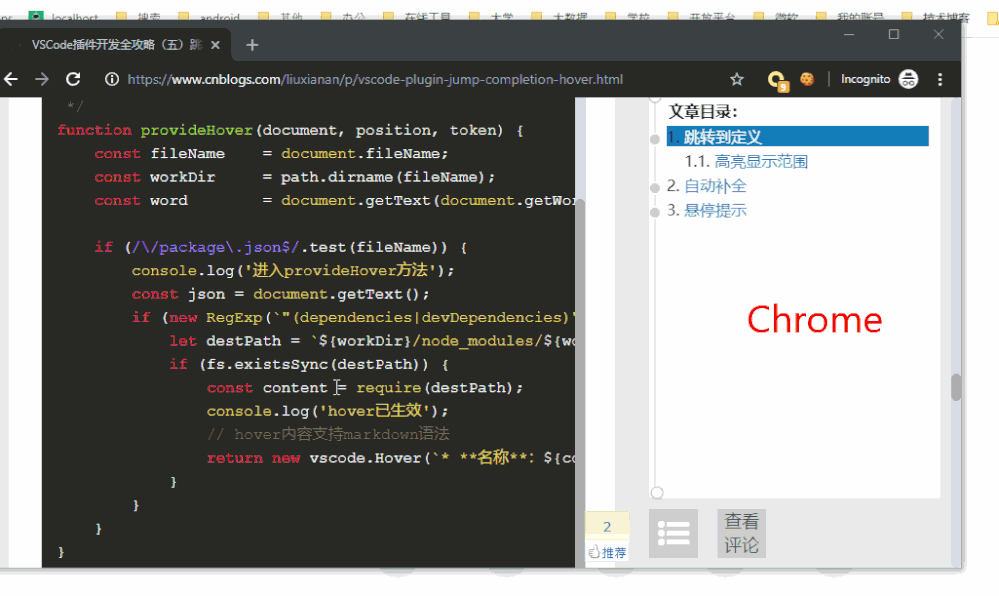
Task: Go back with the browser back arrow
Action: pyautogui.click(x=11, y=79)
